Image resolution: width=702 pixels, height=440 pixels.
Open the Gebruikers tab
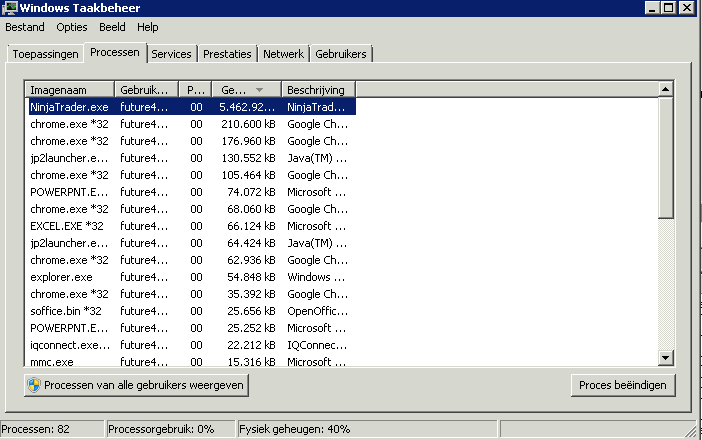pyautogui.click(x=341, y=54)
